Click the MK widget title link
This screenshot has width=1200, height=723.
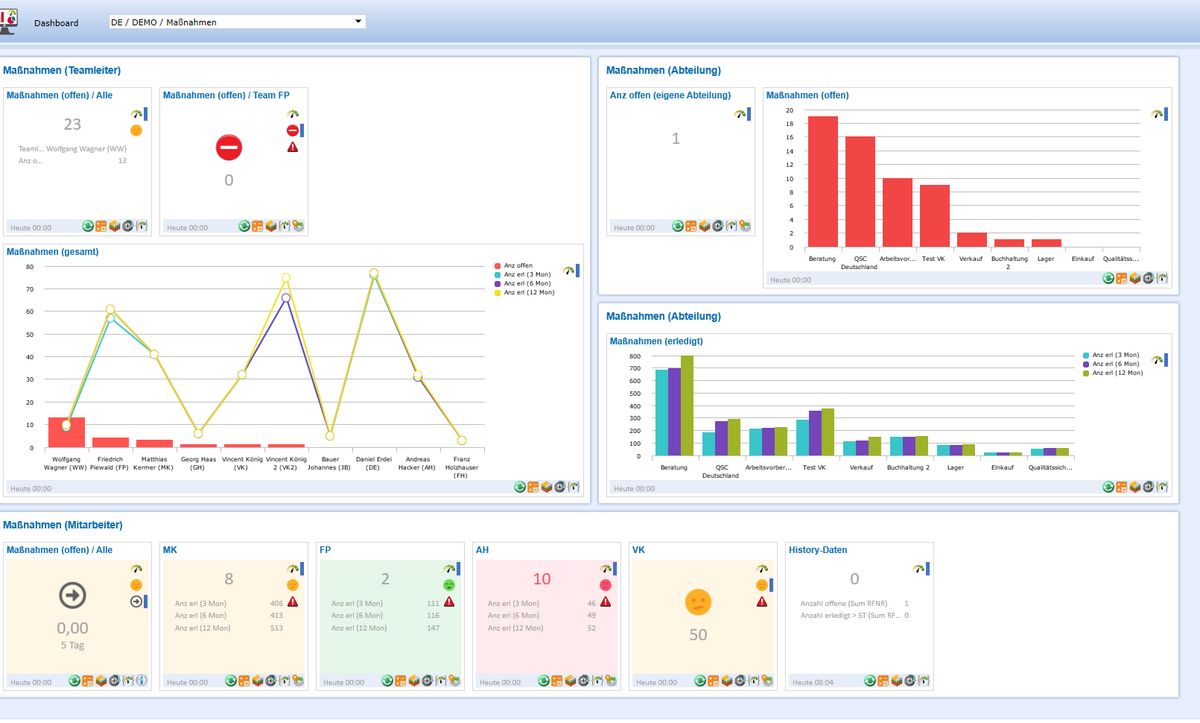(x=169, y=550)
